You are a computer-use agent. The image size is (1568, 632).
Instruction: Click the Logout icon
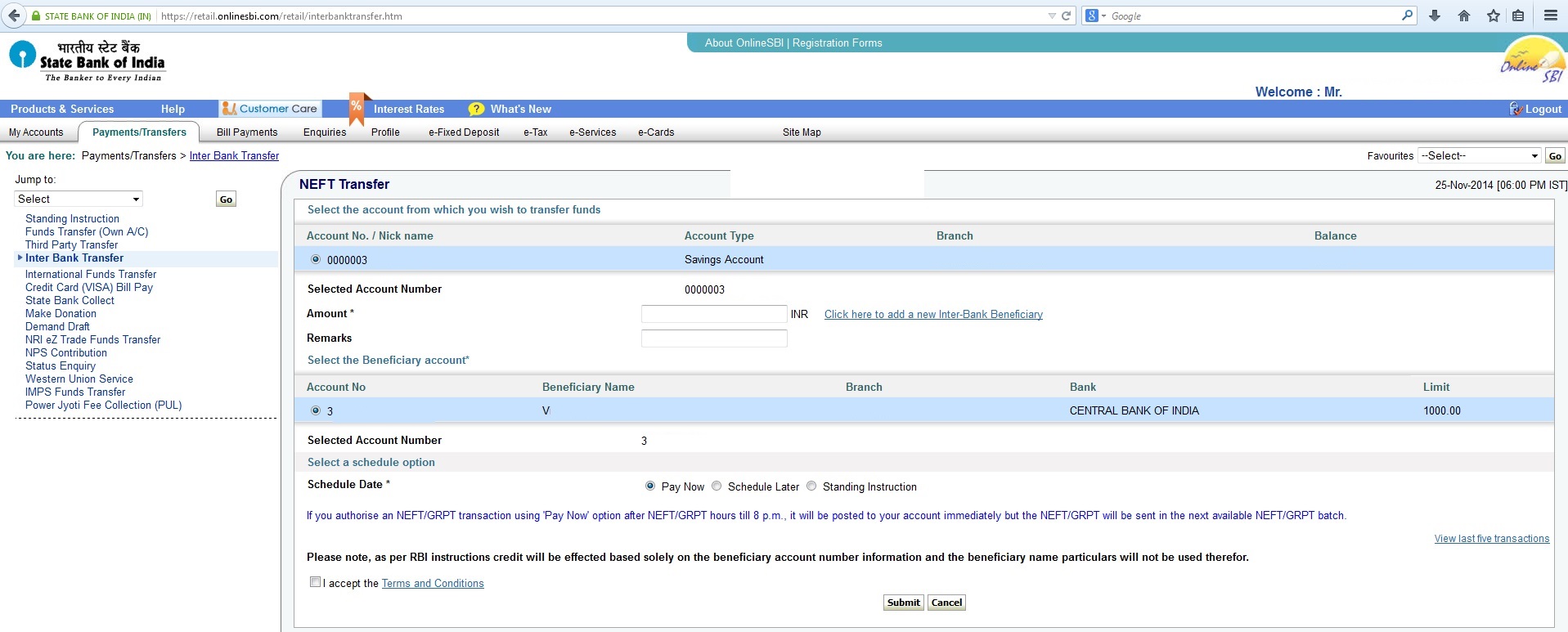click(1516, 109)
